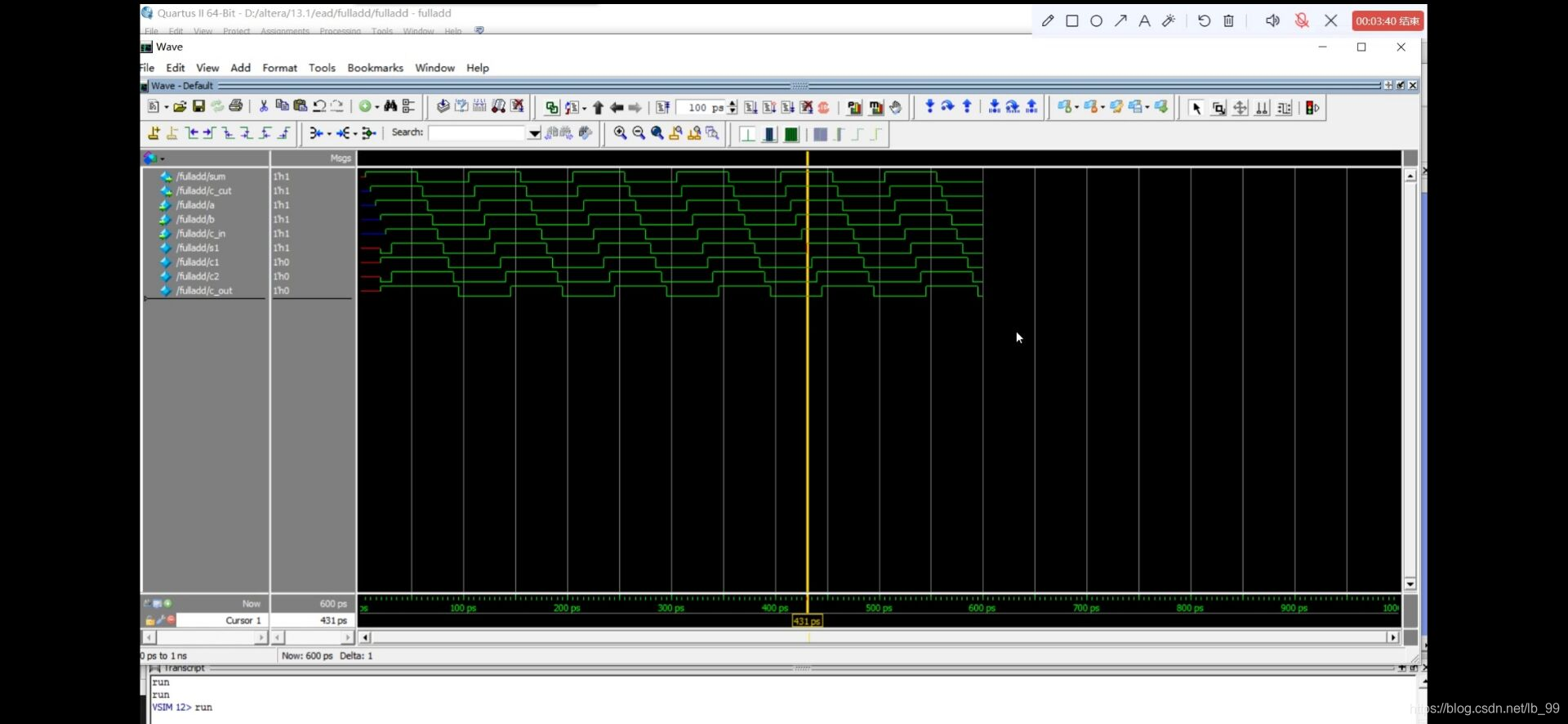Toggle the white leaf-names waveform format button
Image resolution: width=1568 pixels, height=724 pixels.
coord(747,135)
